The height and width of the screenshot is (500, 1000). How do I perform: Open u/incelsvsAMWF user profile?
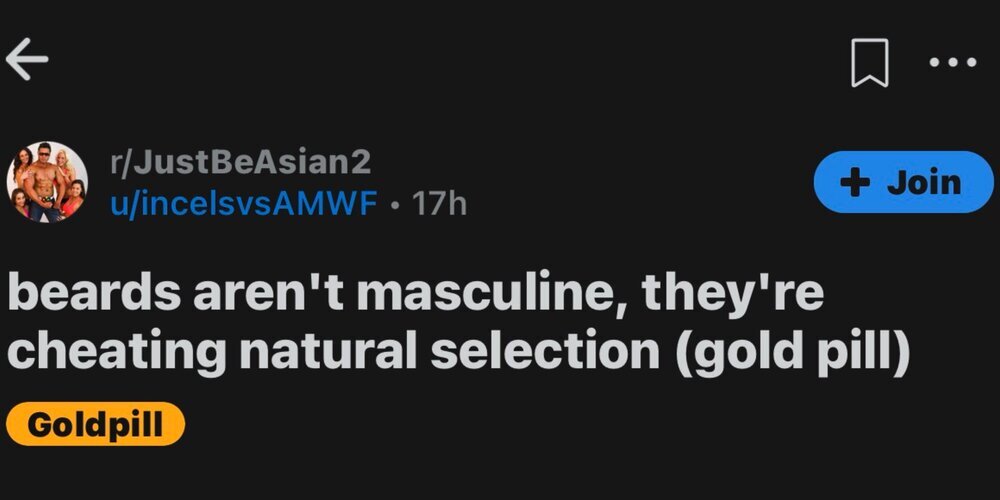click(244, 204)
